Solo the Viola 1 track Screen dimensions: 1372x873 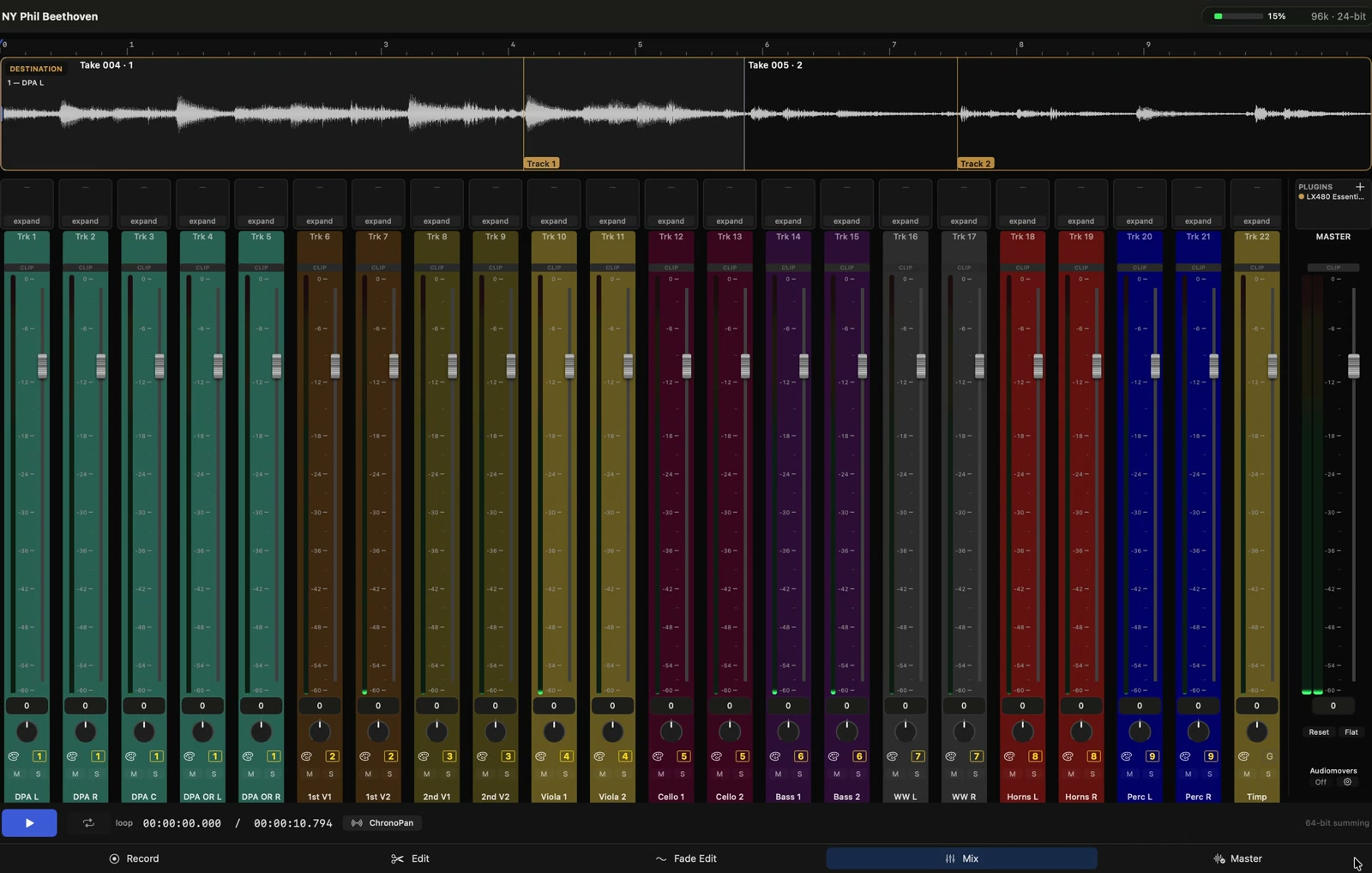[565, 774]
